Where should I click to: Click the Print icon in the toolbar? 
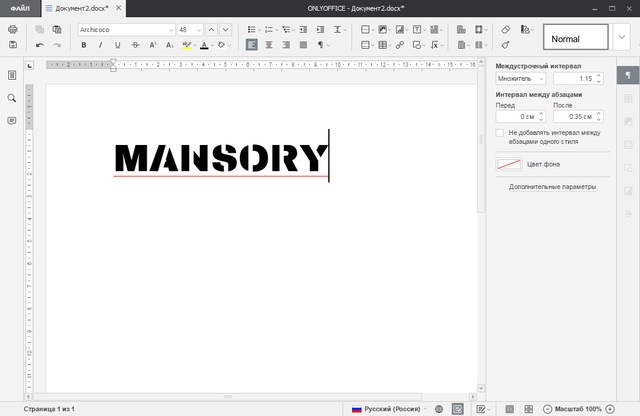click(x=13, y=30)
